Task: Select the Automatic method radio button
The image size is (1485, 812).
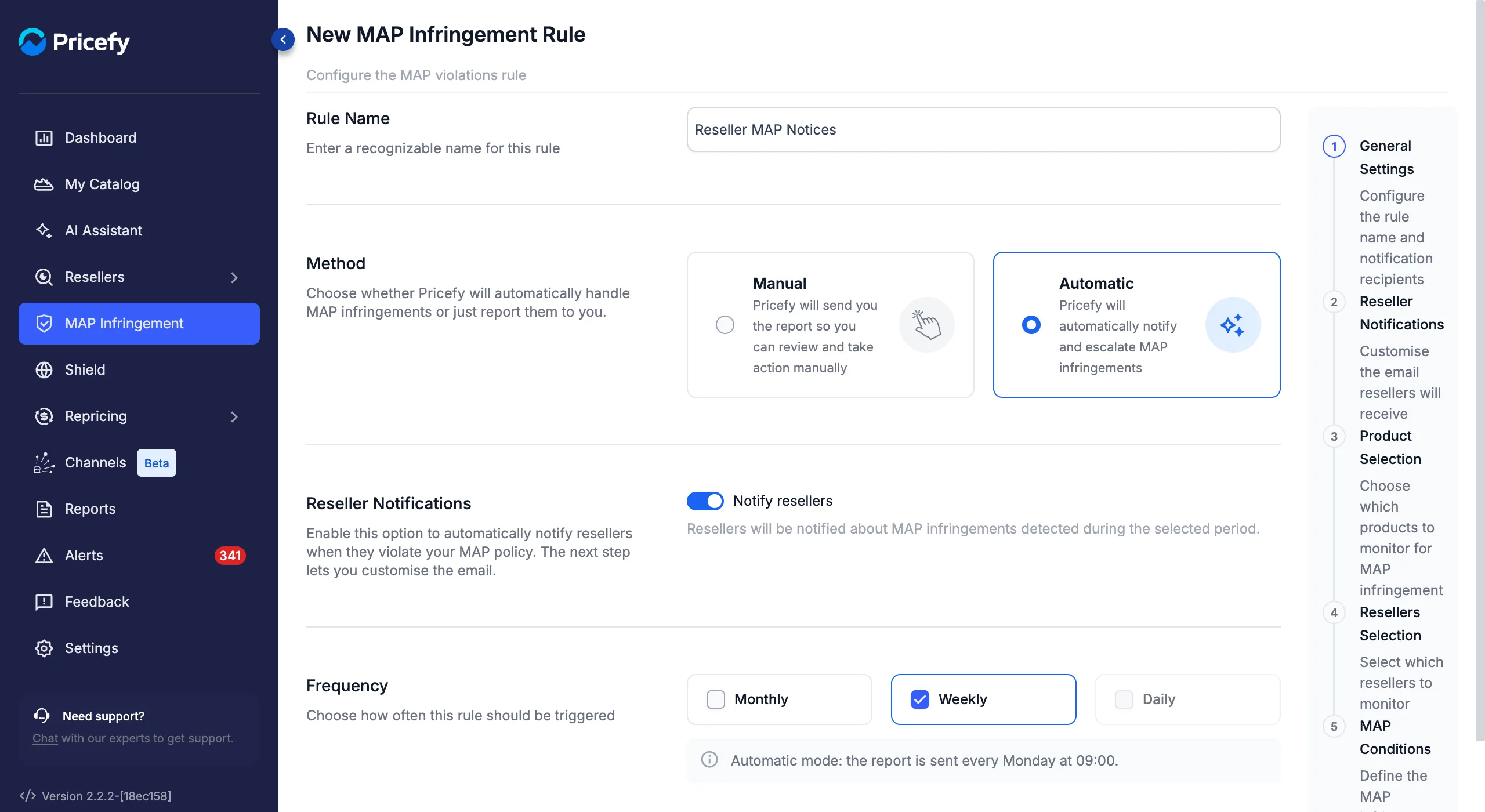Action: (x=1031, y=325)
